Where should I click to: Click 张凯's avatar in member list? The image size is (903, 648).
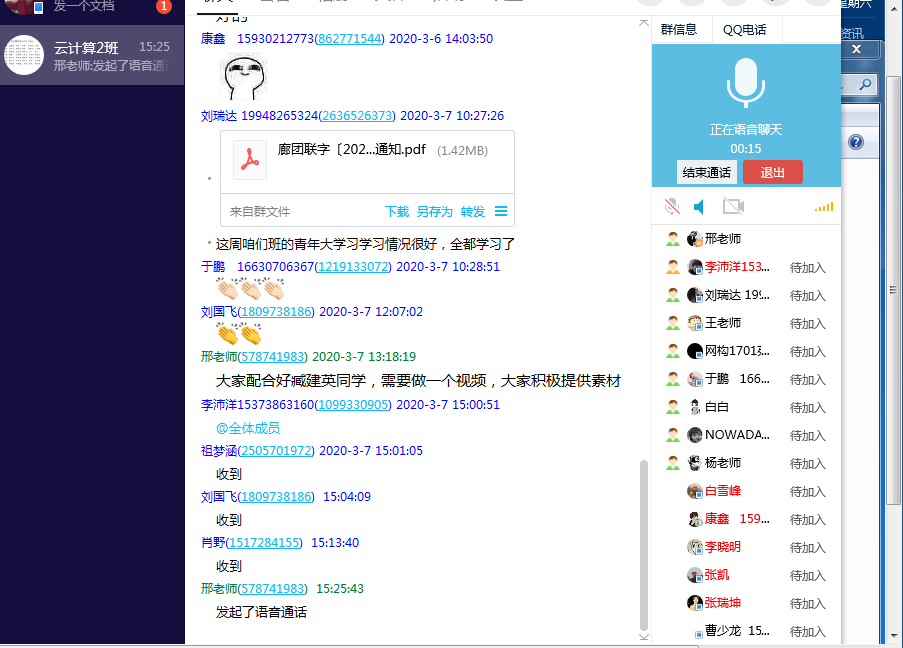click(x=695, y=575)
